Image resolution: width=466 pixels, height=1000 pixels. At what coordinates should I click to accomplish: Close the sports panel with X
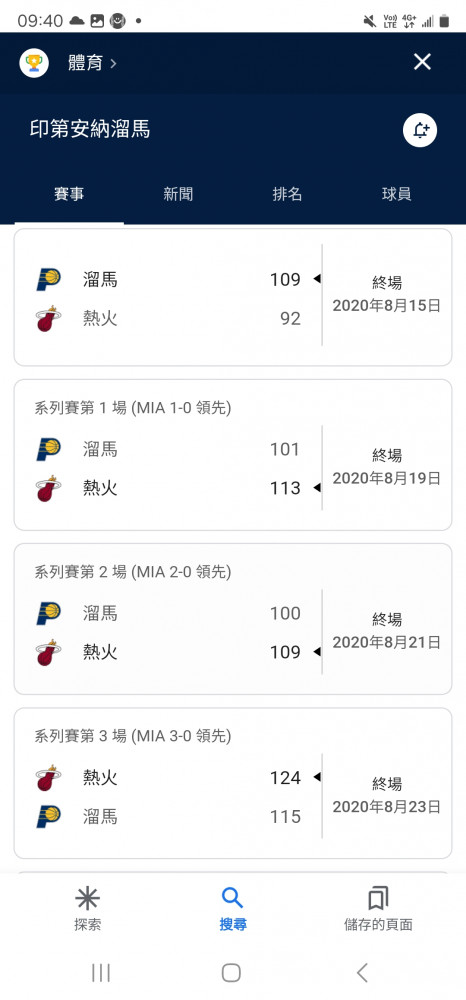pyautogui.click(x=422, y=62)
